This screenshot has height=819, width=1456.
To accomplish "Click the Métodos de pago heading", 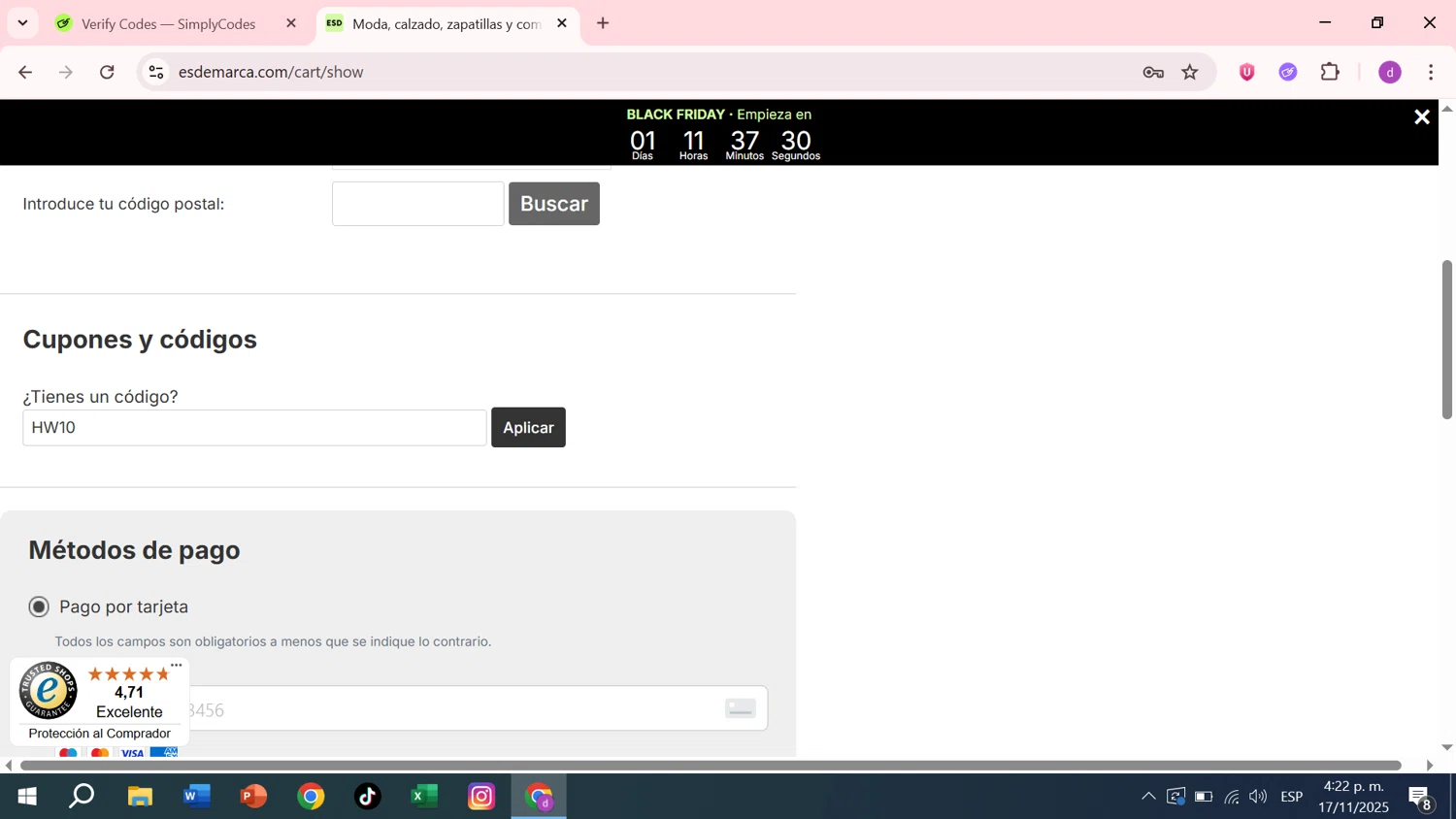I will pos(134,550).
